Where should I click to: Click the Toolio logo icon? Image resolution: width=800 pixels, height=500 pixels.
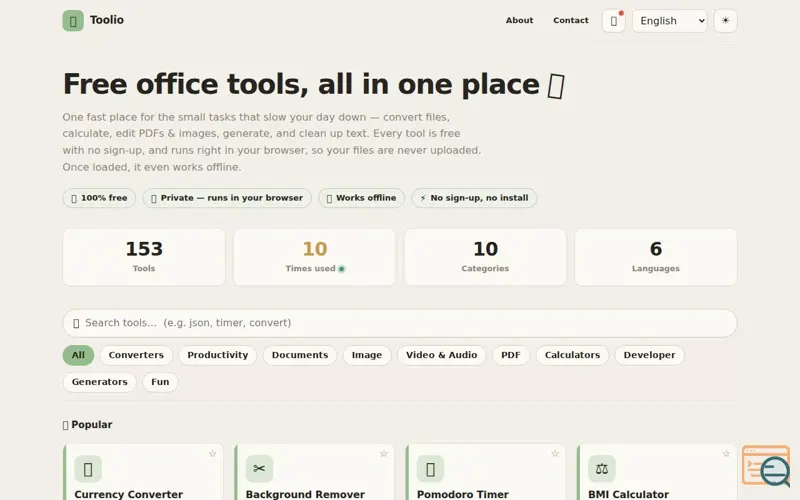[x=73, y=21]
